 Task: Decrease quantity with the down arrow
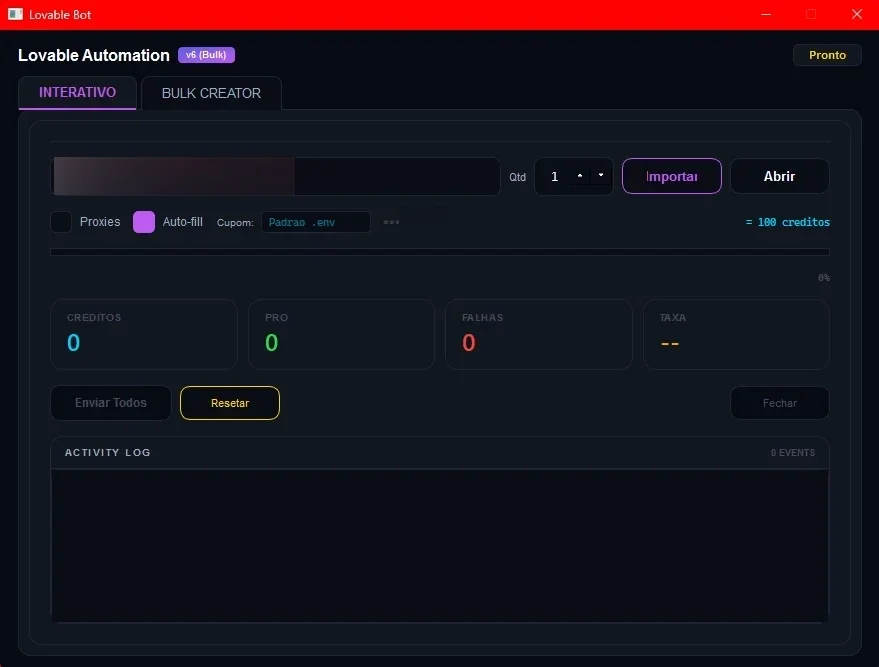(601, 175)
